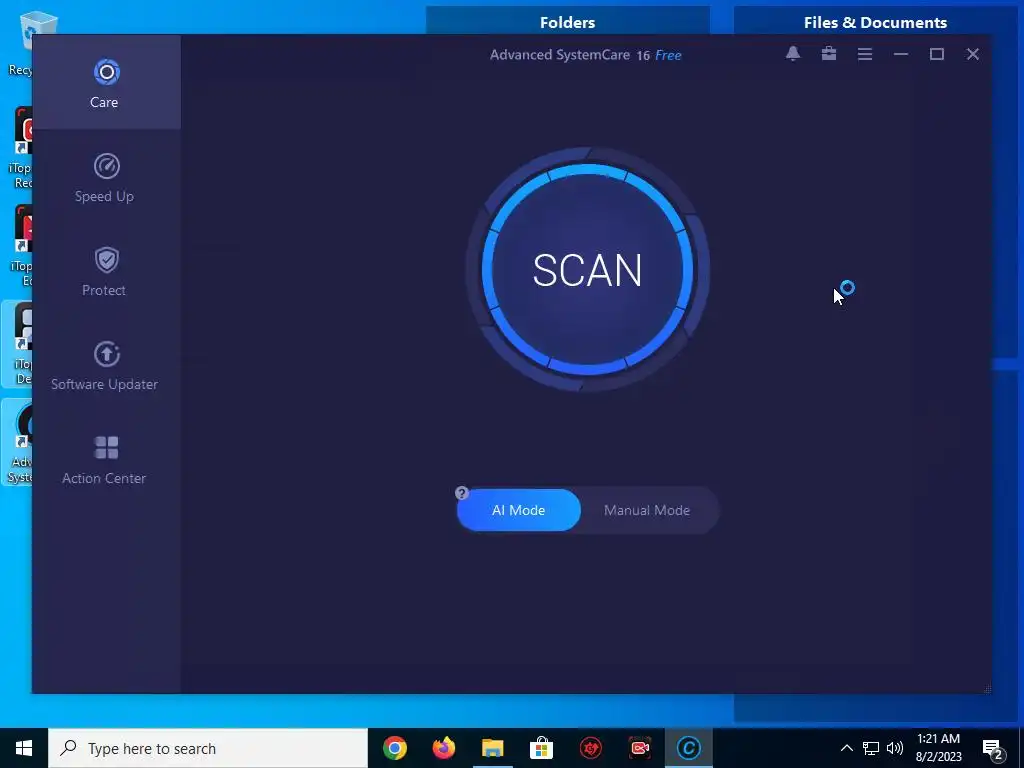The width and height of the screenshot is (1024, 768).
Task: Open the taskbar clock and date
Action: pyautogui.click(x=938, y=748)
